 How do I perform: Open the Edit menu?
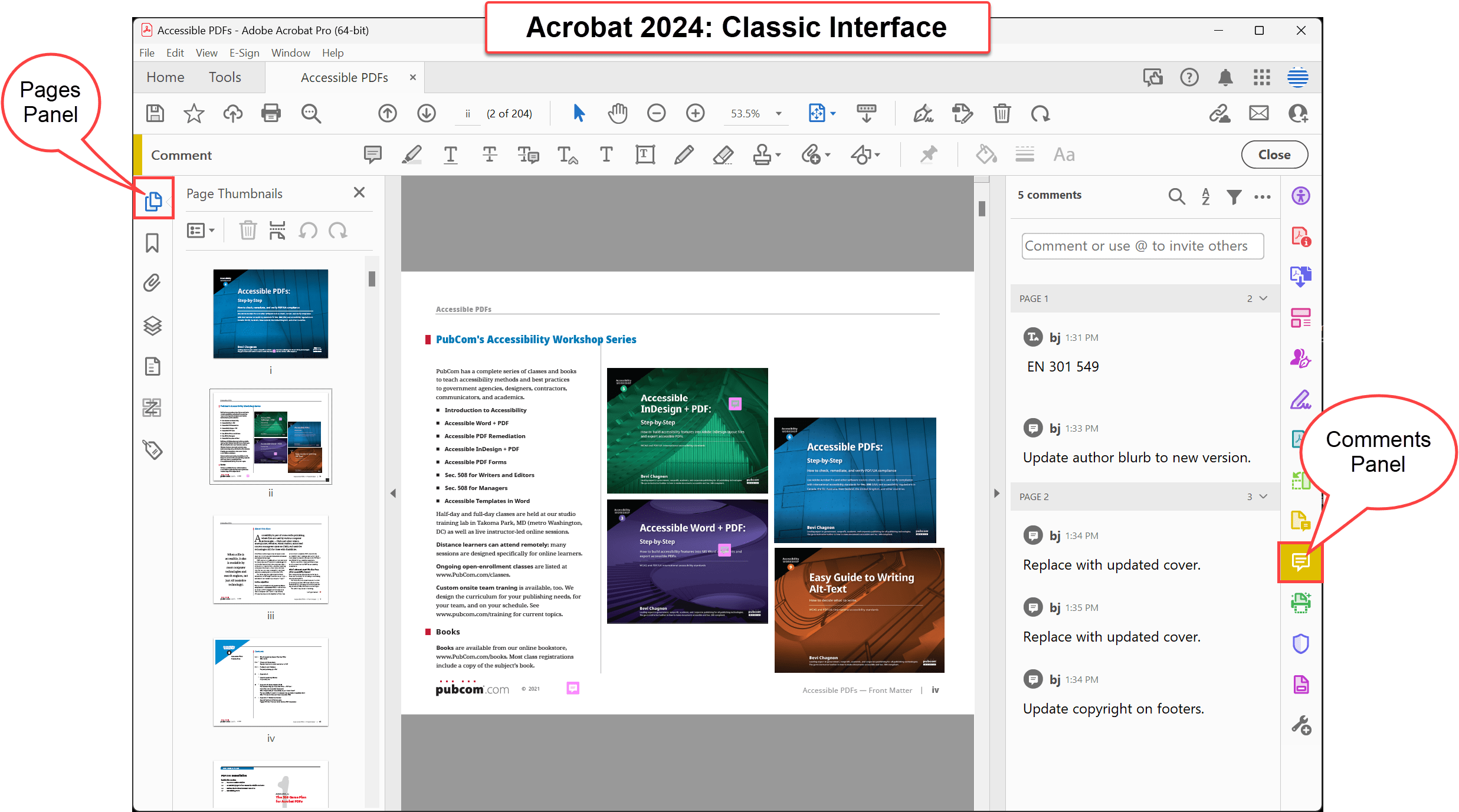point(175,52)
